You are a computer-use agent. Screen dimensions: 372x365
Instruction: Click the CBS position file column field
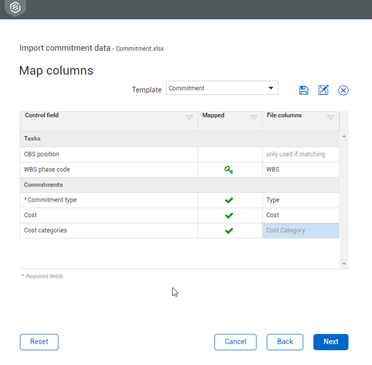click(x=301, y=154)
